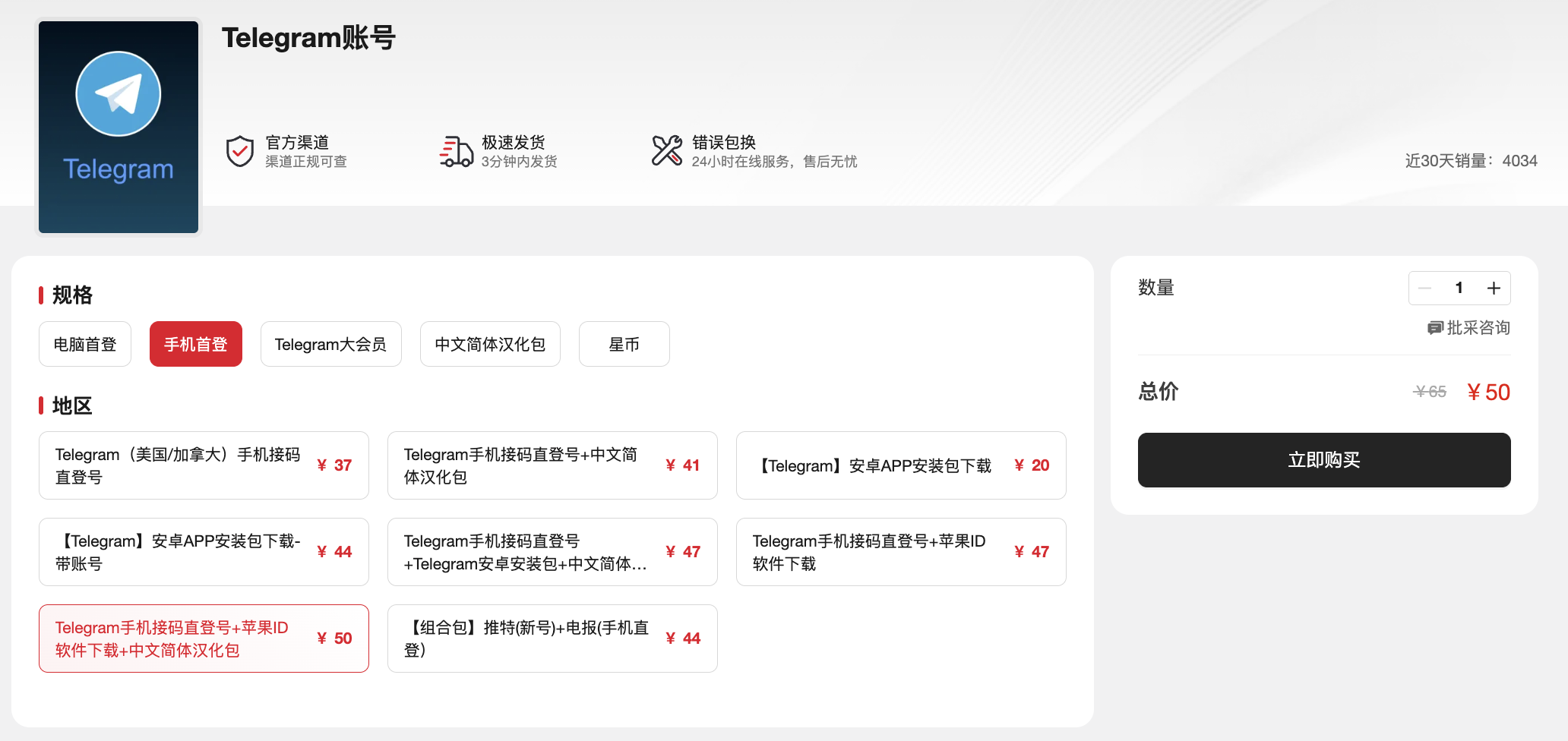This screenshot has height=741, width=1568.
Task: Select 苹果ID软件下载+中文简体汉化包 option ¥50
Action: pyautogui.click(x=204, y=639)
